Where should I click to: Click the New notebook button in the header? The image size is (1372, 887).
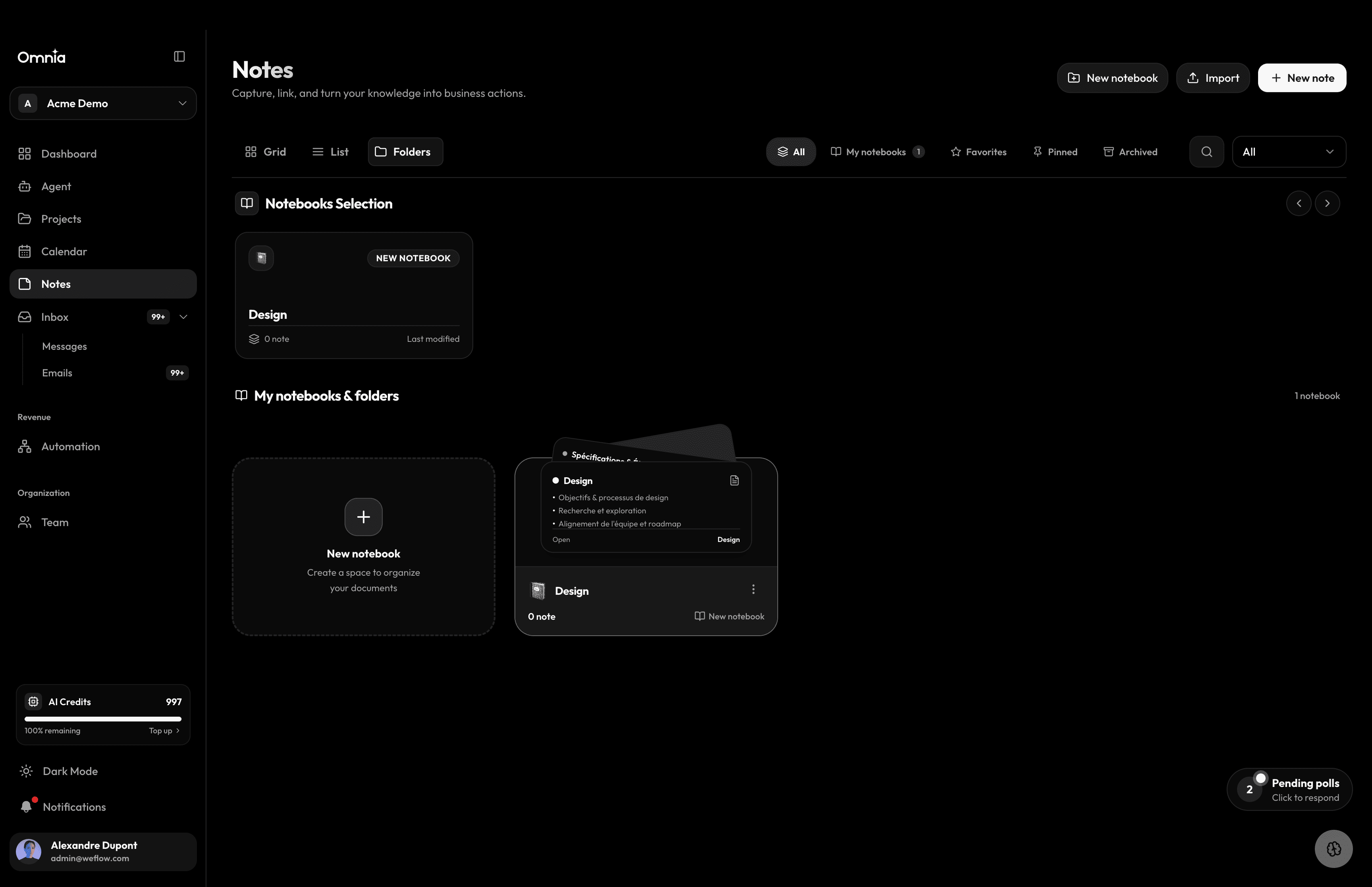point(1112,78)
